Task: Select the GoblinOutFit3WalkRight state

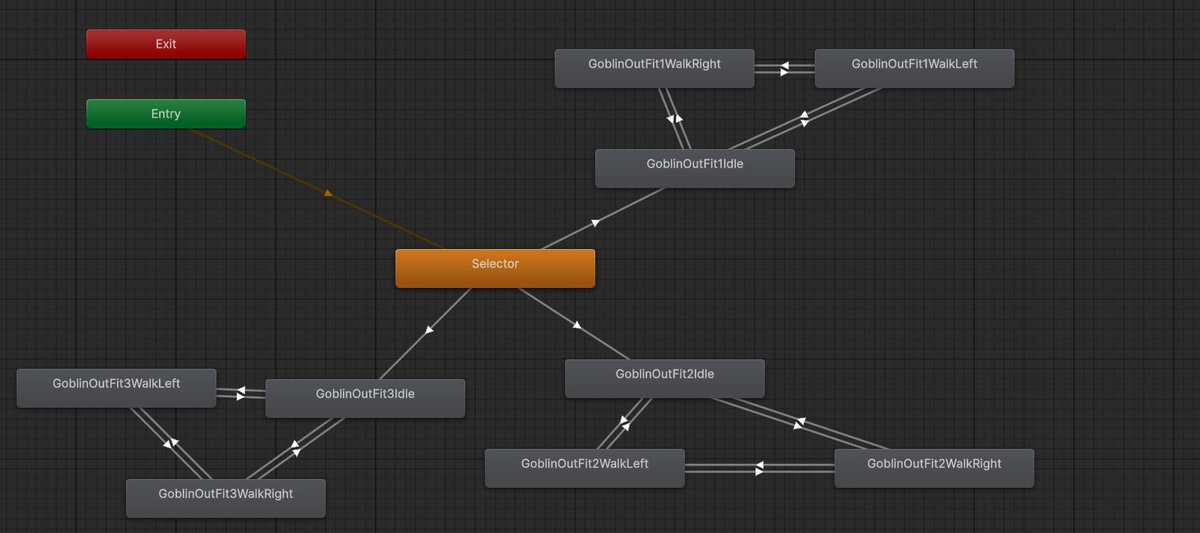Action: (226, 498)
